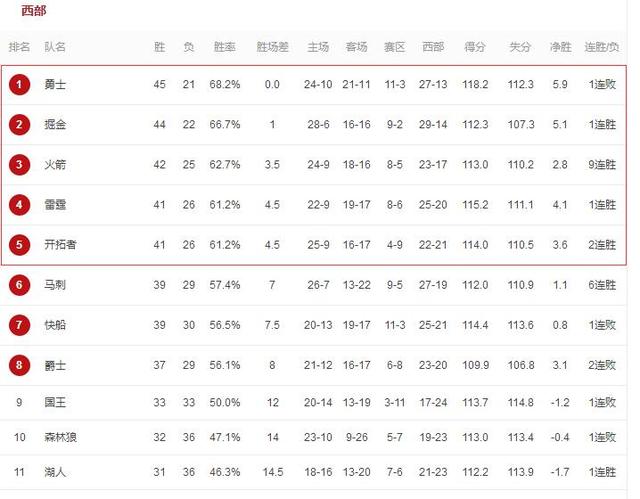Click the 得分 column header
The height and width of the screenshot is (499, 640).
click(475, 47)
